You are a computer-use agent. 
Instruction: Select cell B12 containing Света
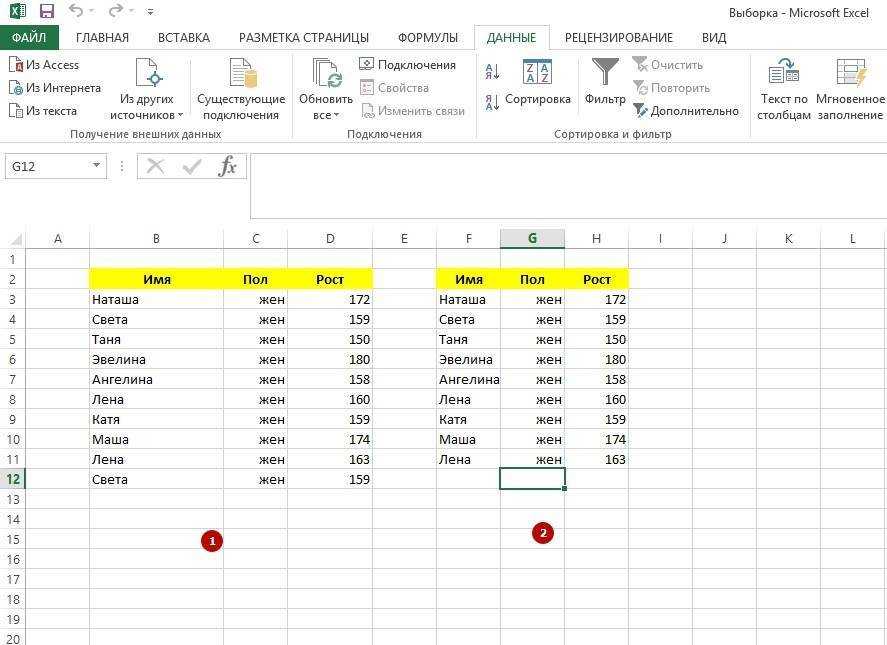pyautogui.click(x=156, y=479)
